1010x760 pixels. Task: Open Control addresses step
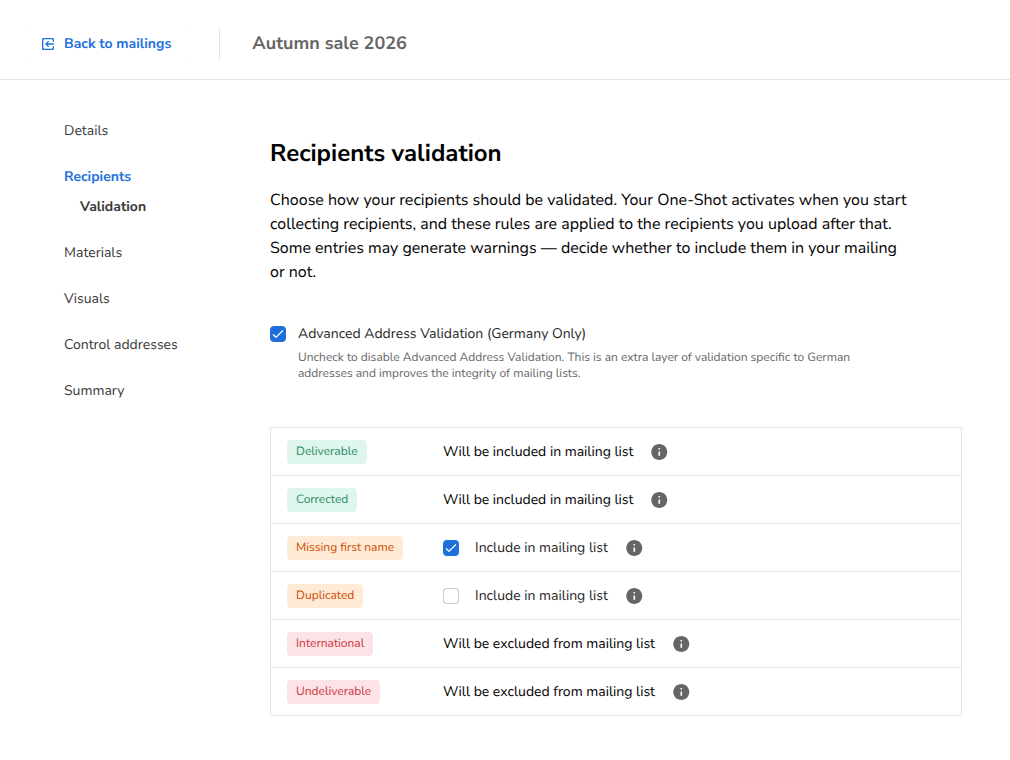point(120,345)
